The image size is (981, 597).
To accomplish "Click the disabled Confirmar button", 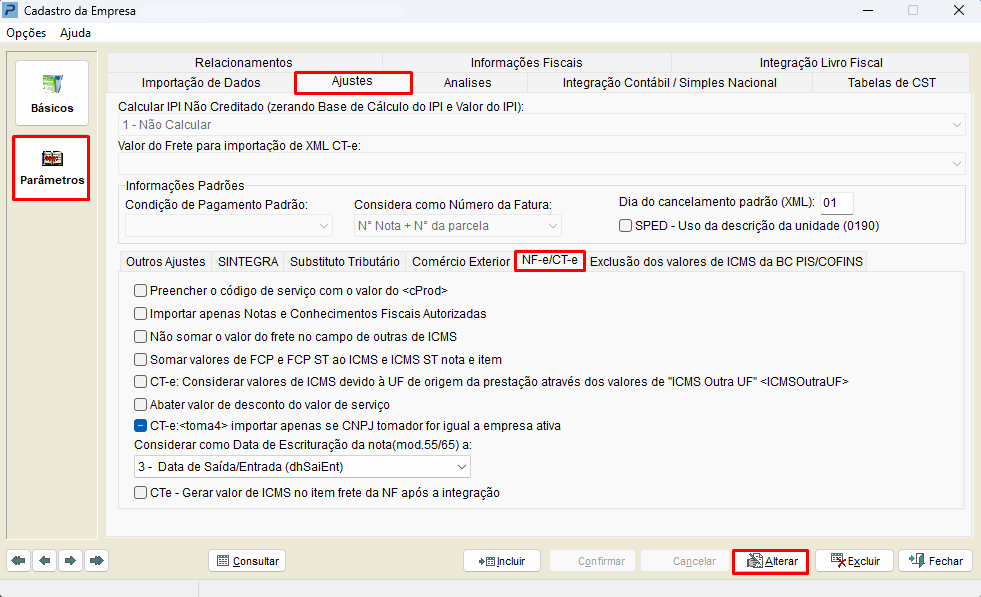I will 592,561.
